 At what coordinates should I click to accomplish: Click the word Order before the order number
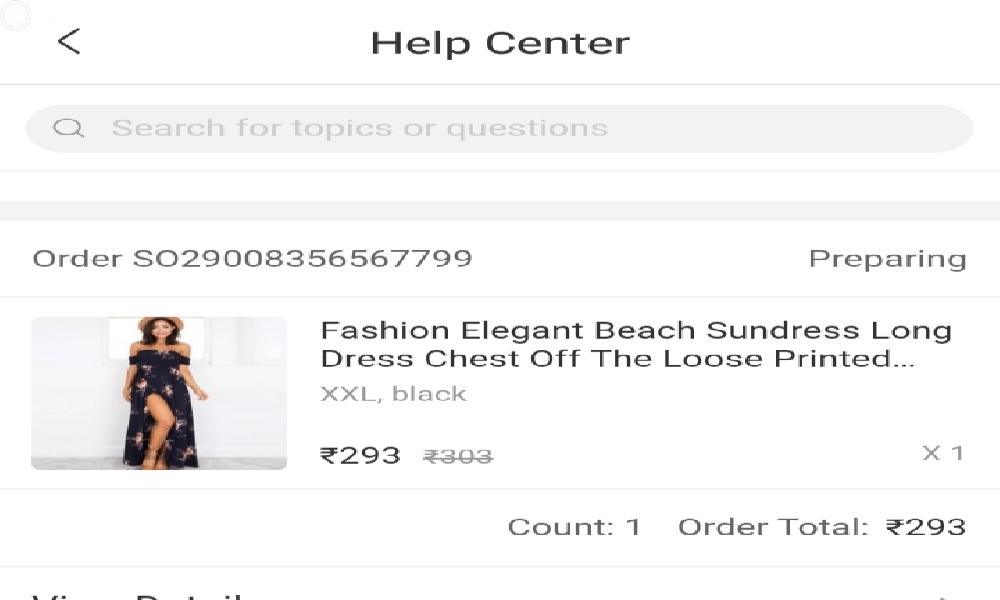(x=78, y=259)
